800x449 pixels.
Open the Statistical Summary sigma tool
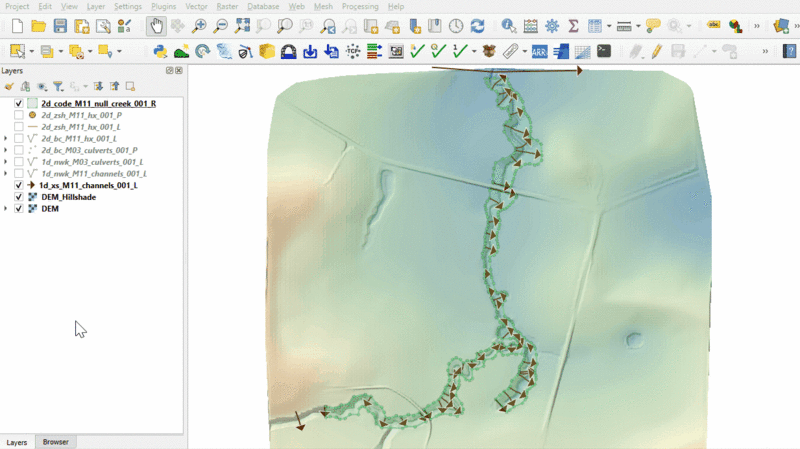(574, 26)
